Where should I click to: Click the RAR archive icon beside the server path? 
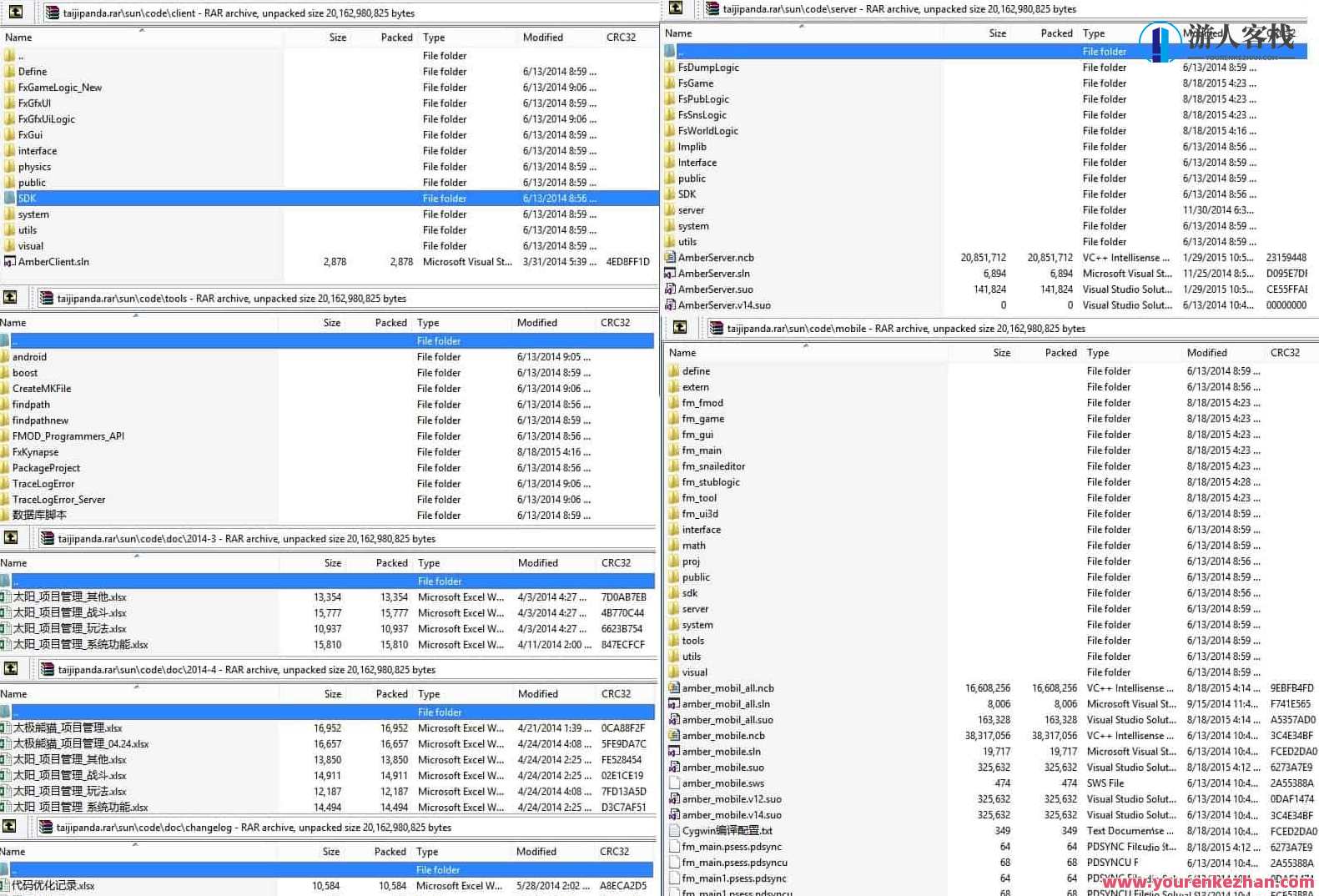point(712,9)
